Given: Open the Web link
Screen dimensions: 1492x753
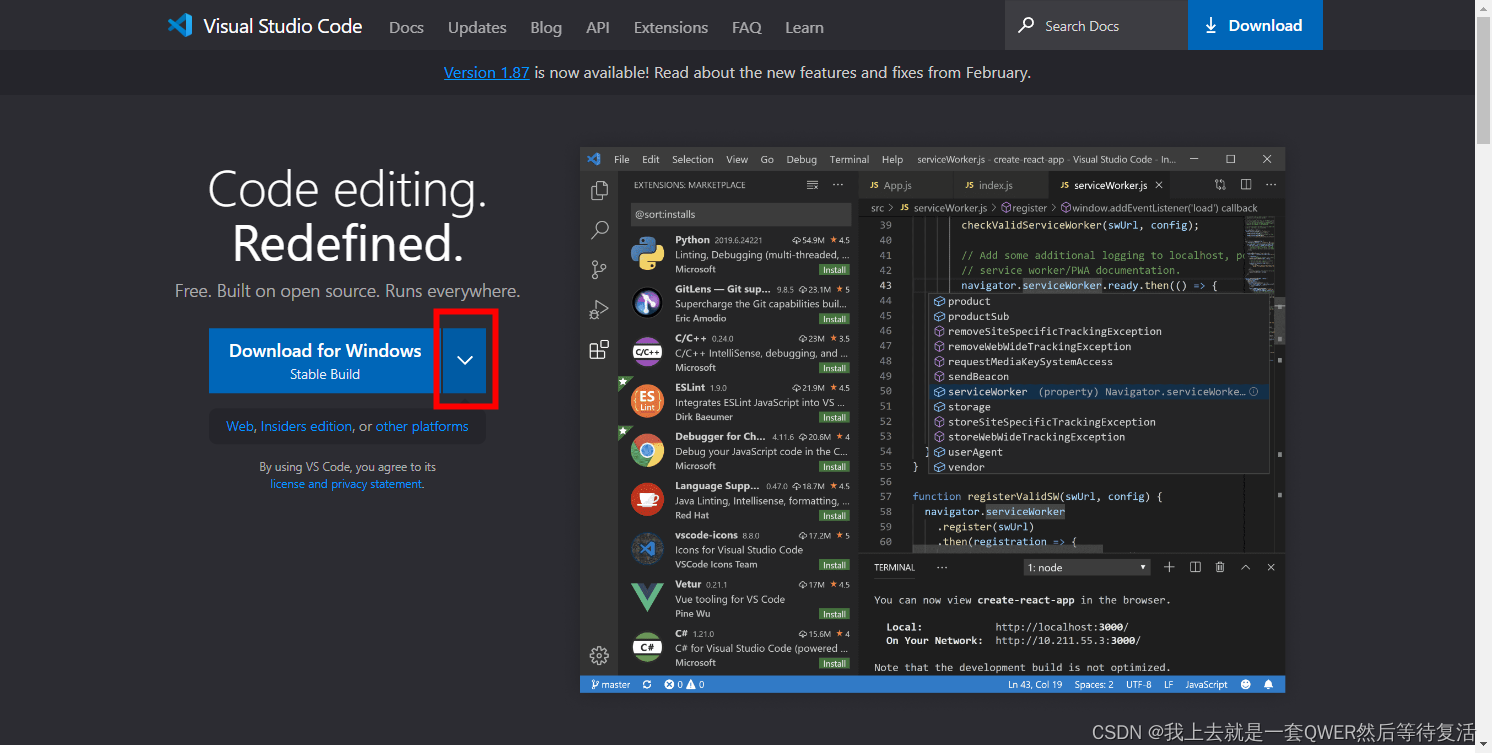Looking at the screenshot, I should coord(239,426).
